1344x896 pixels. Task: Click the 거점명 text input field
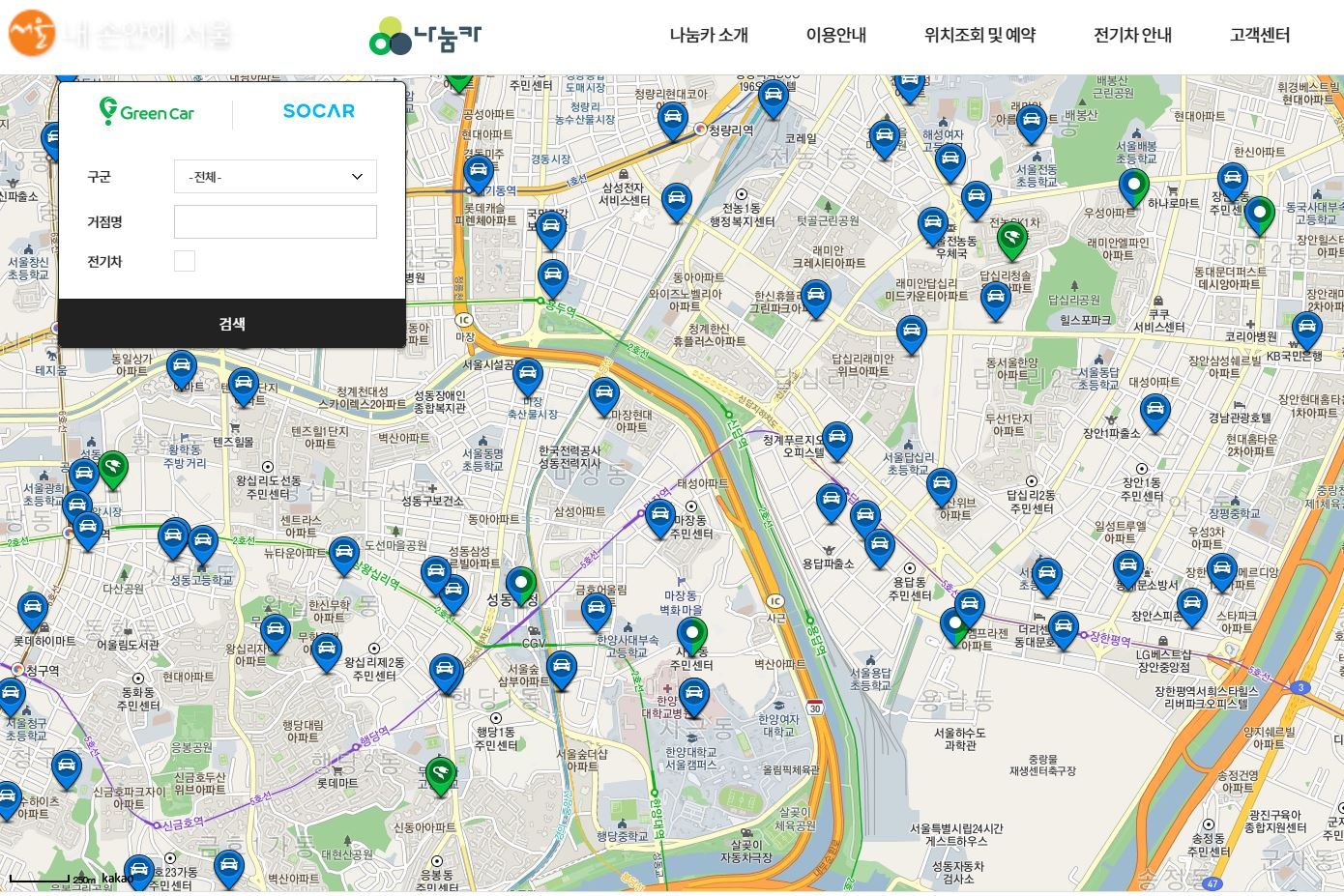click(x=276, y=221)
